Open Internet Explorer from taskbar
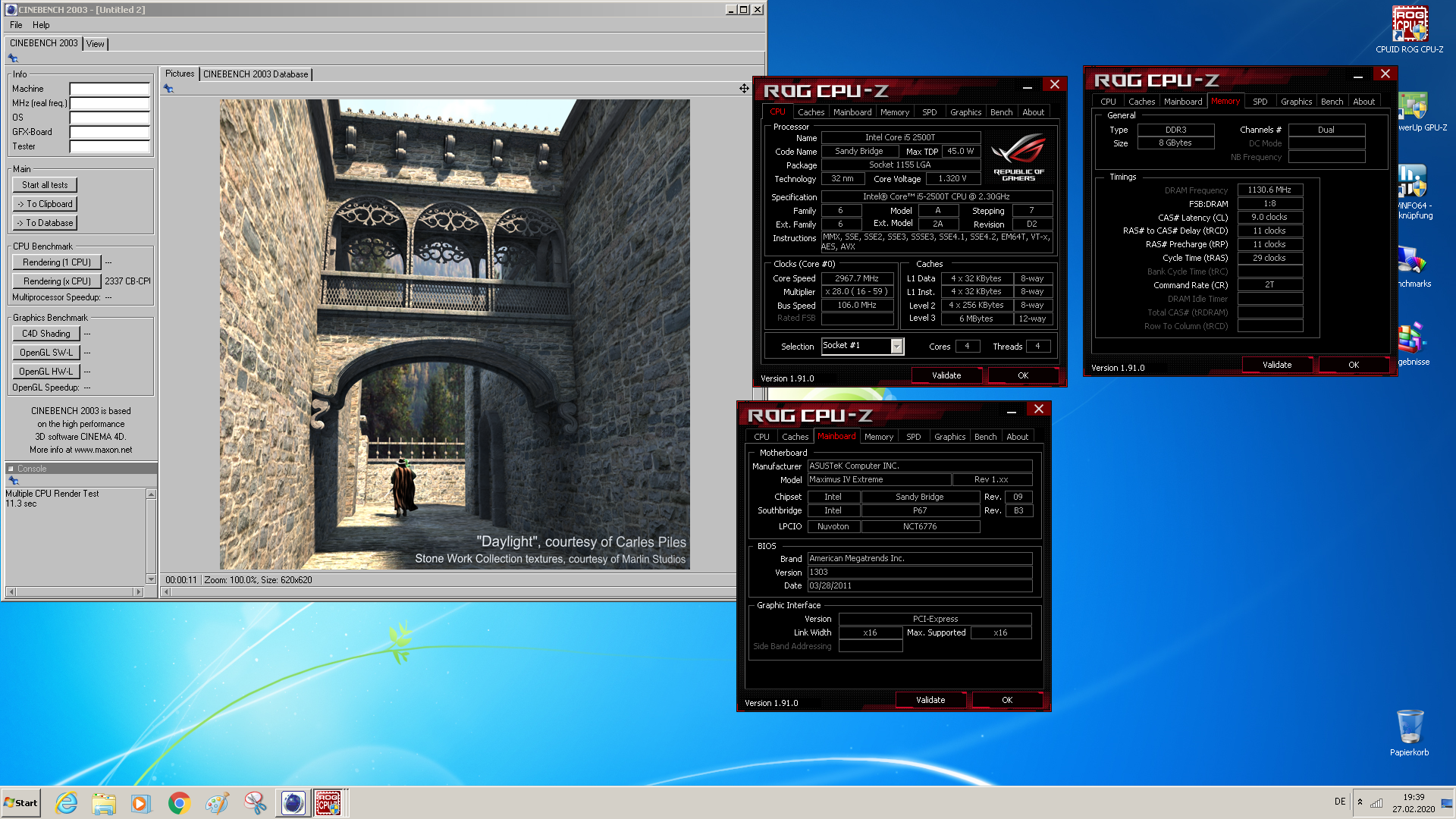 tap(67, 802)
